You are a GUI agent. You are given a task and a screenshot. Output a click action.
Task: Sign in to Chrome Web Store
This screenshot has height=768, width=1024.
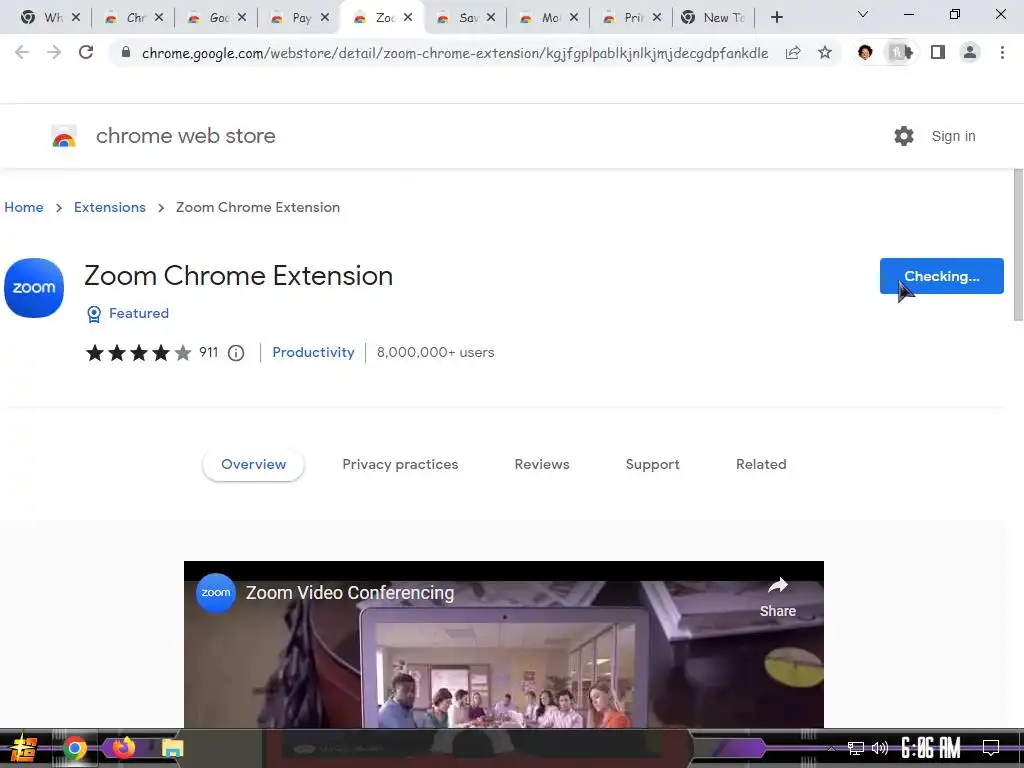coord(953,136)
